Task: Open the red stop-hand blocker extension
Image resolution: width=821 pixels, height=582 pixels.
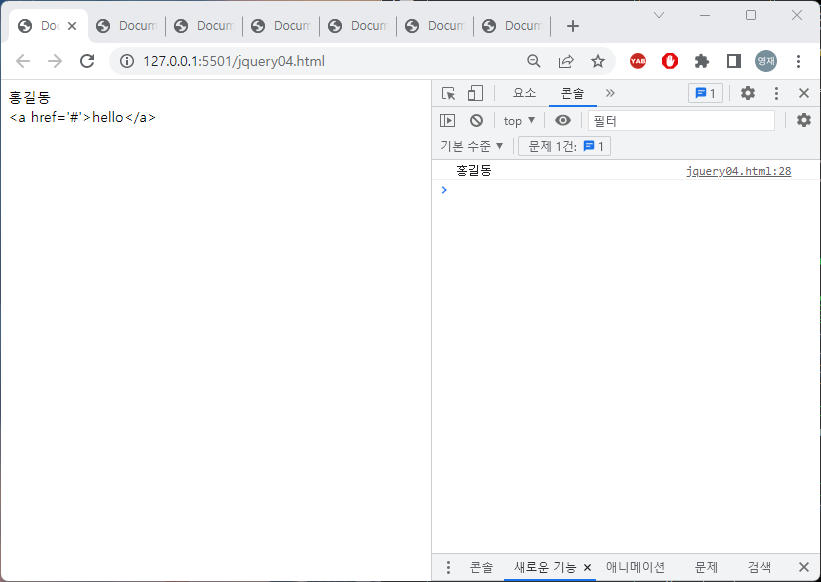Action: [x=670, y=61]
